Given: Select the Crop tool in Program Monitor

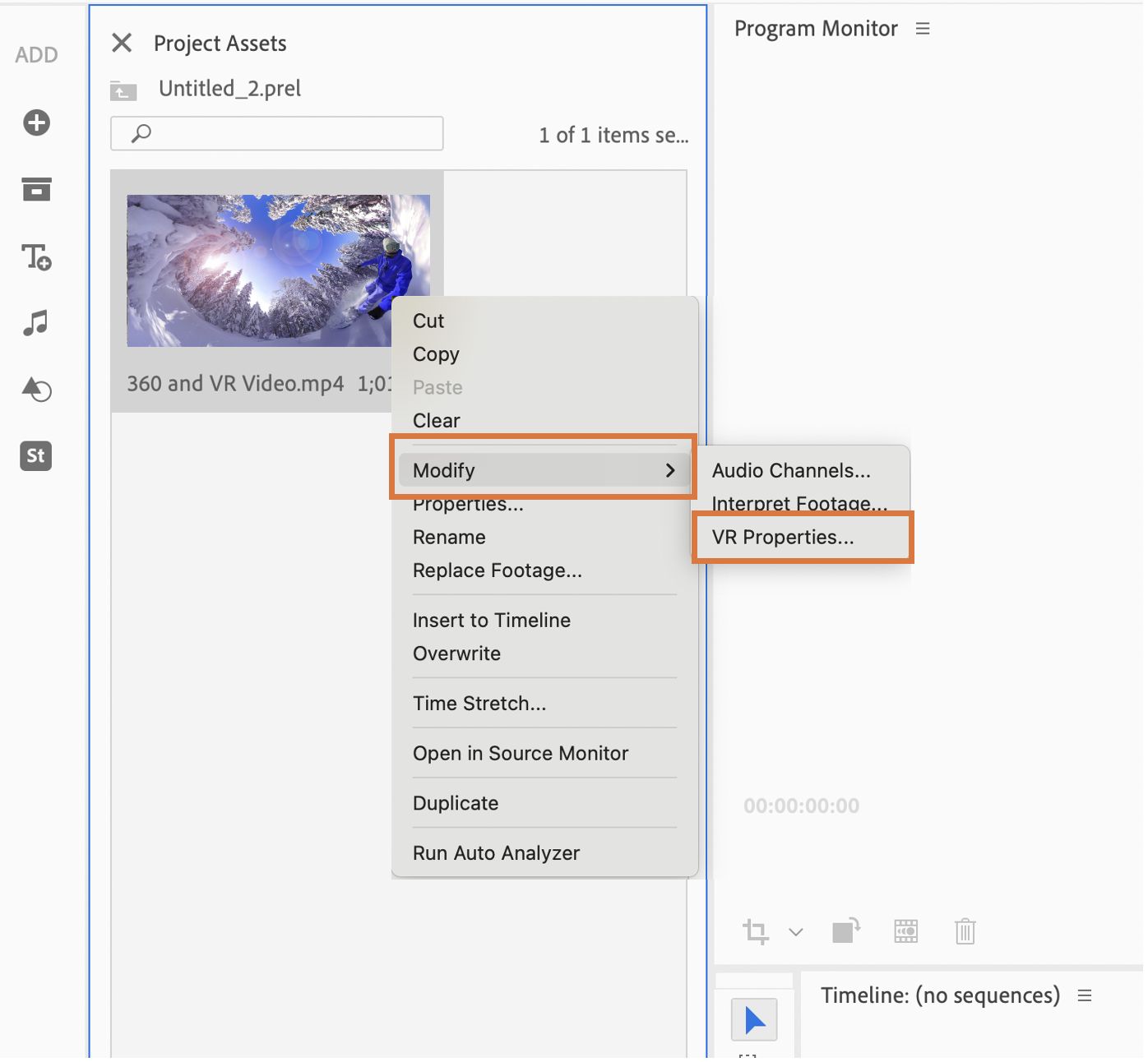Looking at the screenshot, I should point(755,931).
